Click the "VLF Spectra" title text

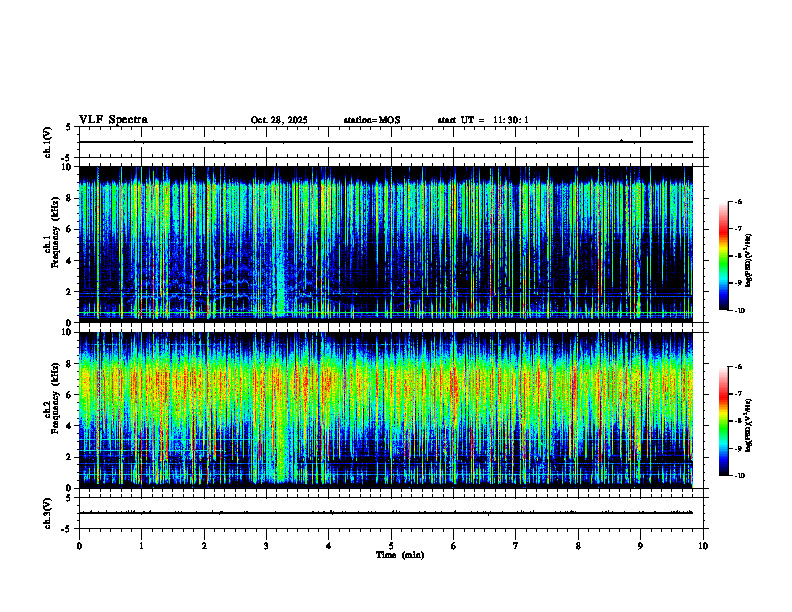click(x=113, y=120)
